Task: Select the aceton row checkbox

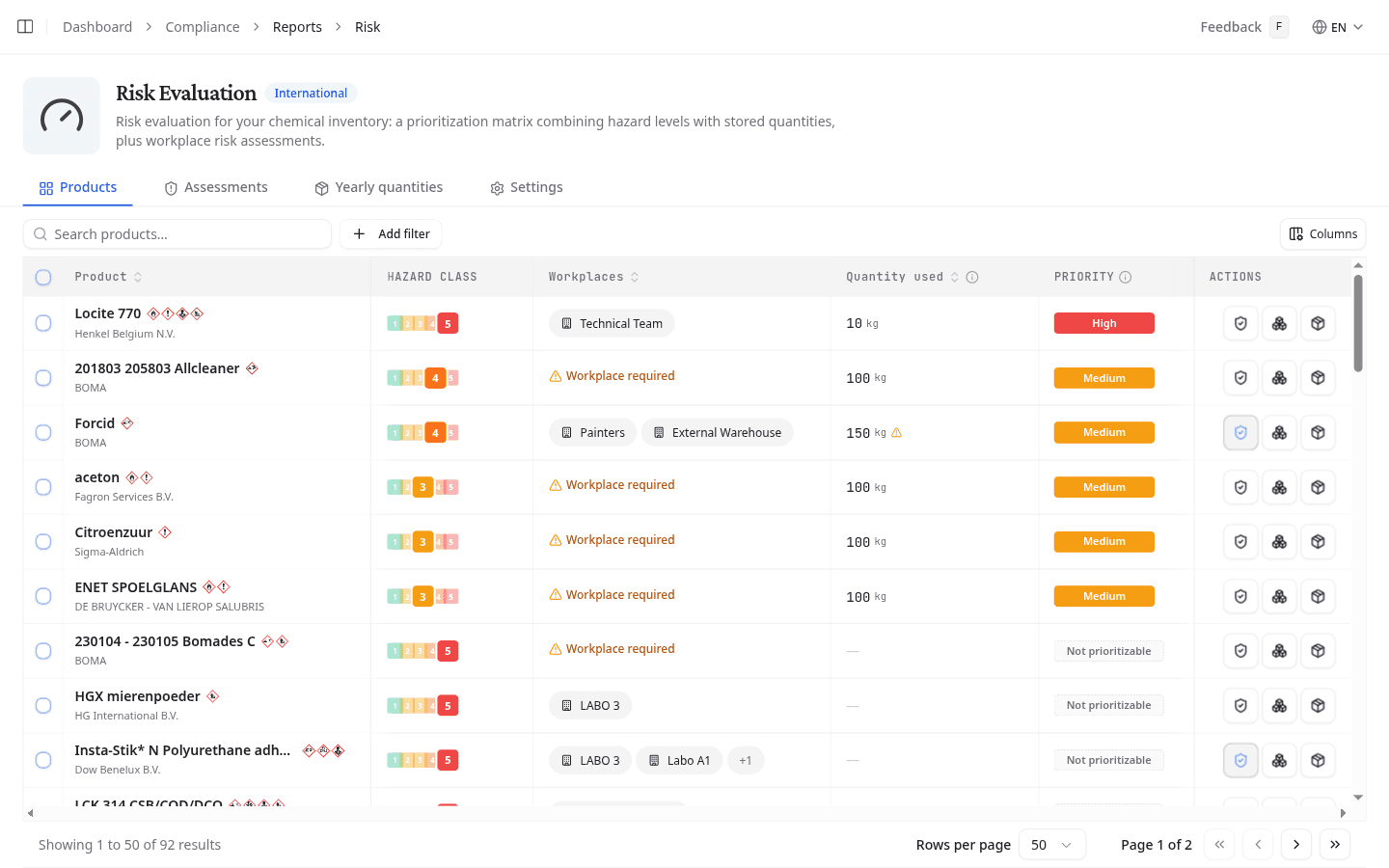Action: pos(43,487)
